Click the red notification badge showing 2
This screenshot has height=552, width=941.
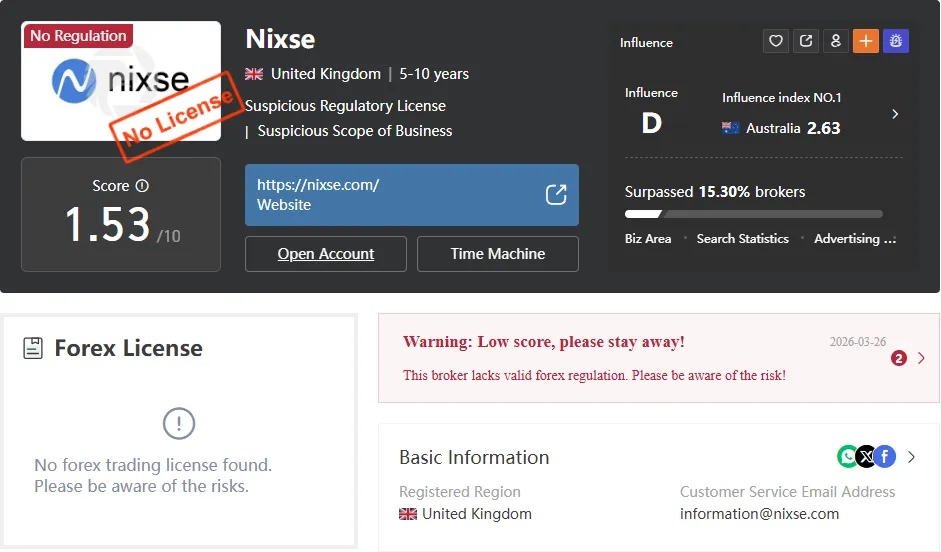pos(898,358)
